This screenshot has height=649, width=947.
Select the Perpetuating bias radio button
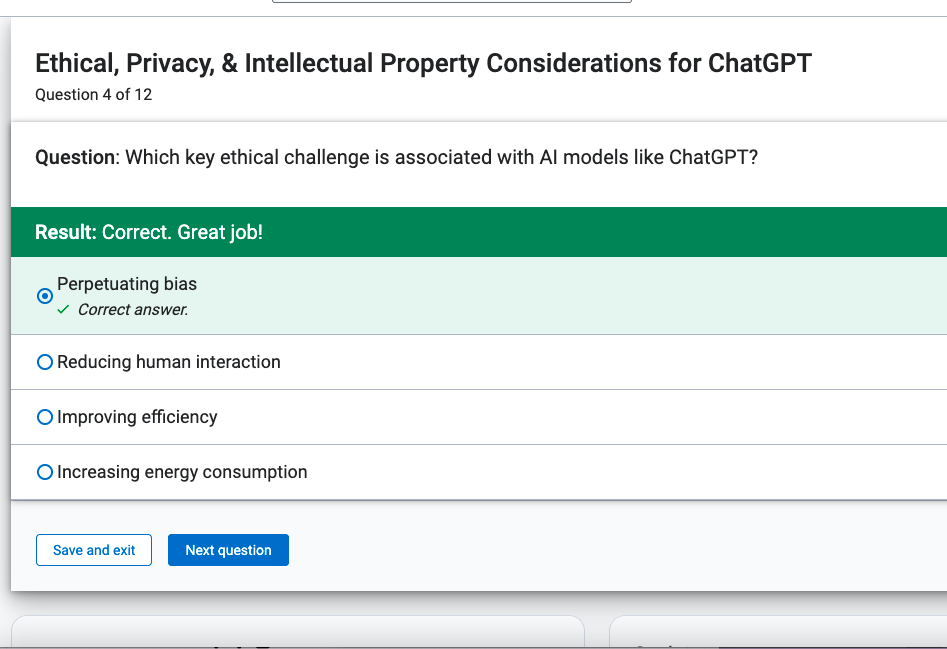click(45, 296)
